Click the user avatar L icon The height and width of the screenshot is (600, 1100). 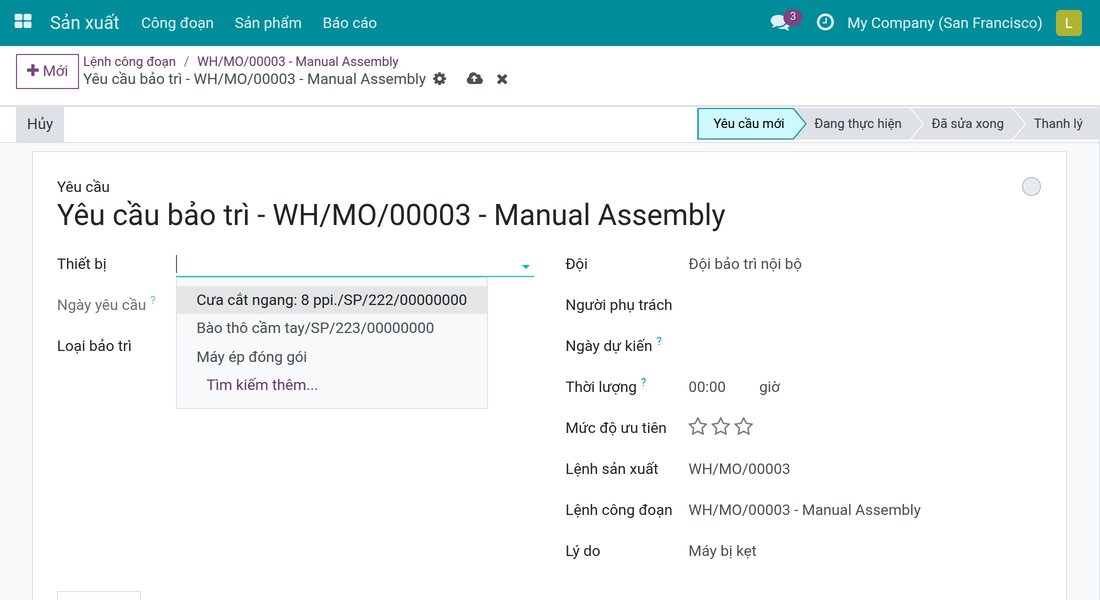click(x=1068, y=22)
